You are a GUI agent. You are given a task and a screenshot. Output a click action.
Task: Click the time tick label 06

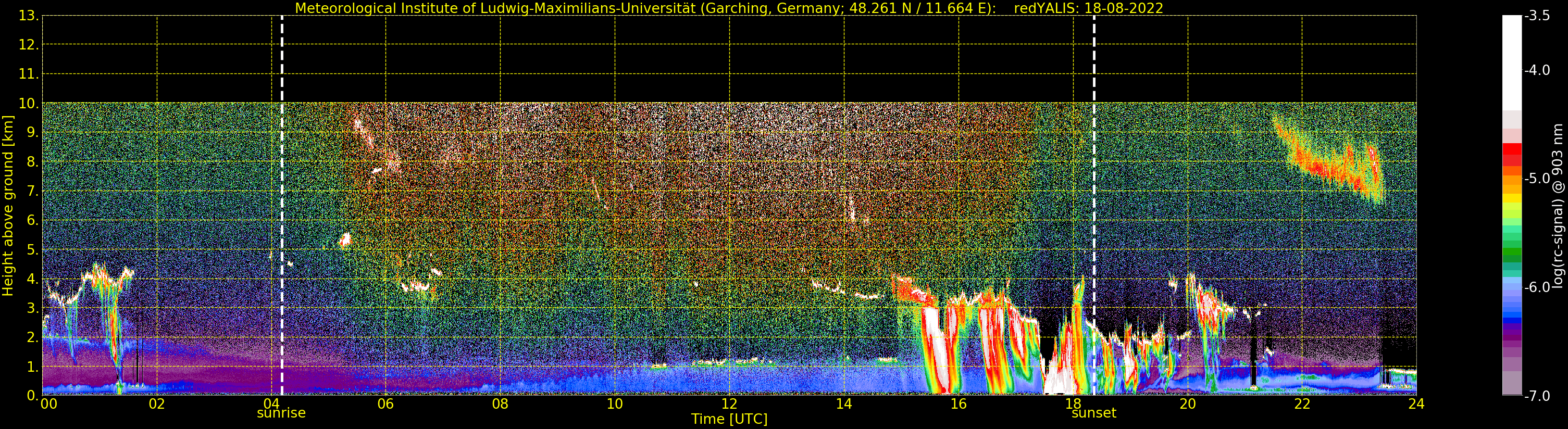pyautogui.click(x=386, y=403)
